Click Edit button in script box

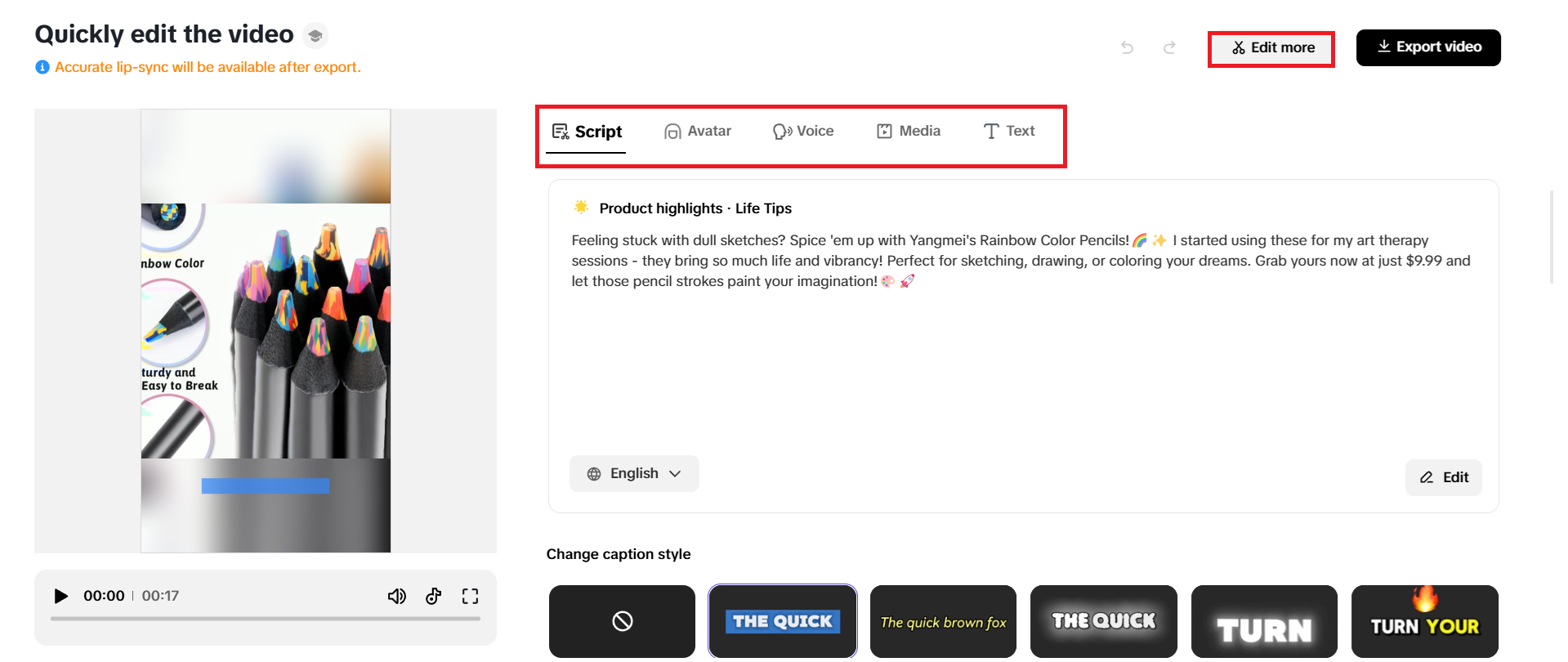point(1444,477)
